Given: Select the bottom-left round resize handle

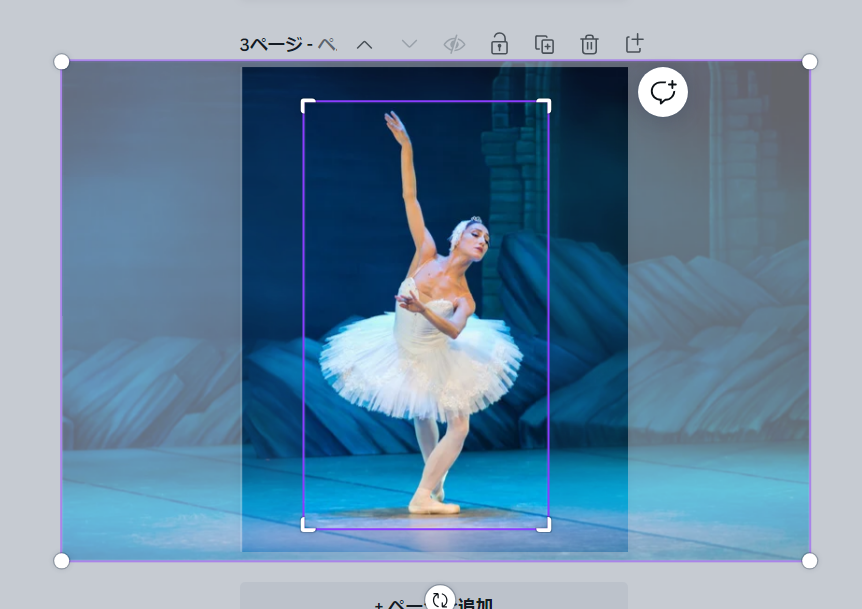Looking at the screenshot, I should coord(61,560).
